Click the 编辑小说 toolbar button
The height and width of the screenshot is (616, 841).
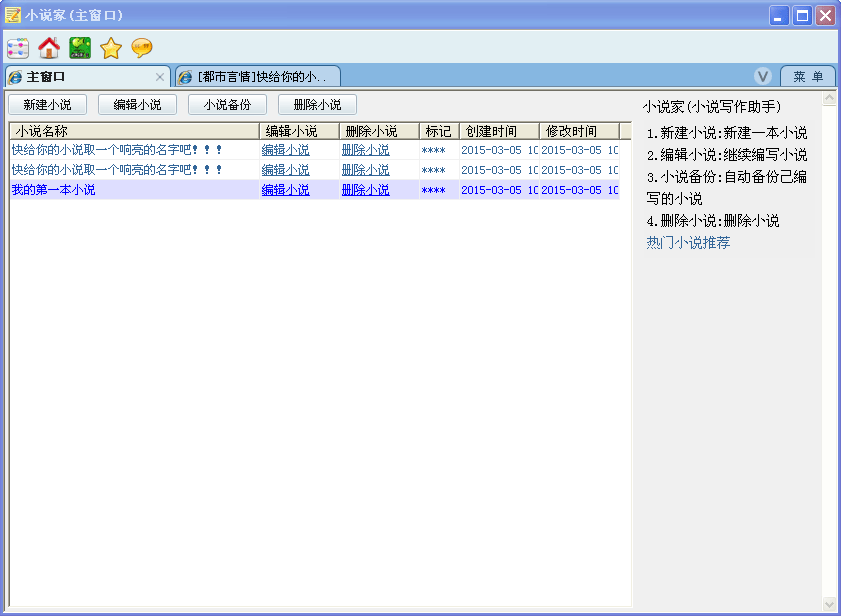(x=137, y=105)
